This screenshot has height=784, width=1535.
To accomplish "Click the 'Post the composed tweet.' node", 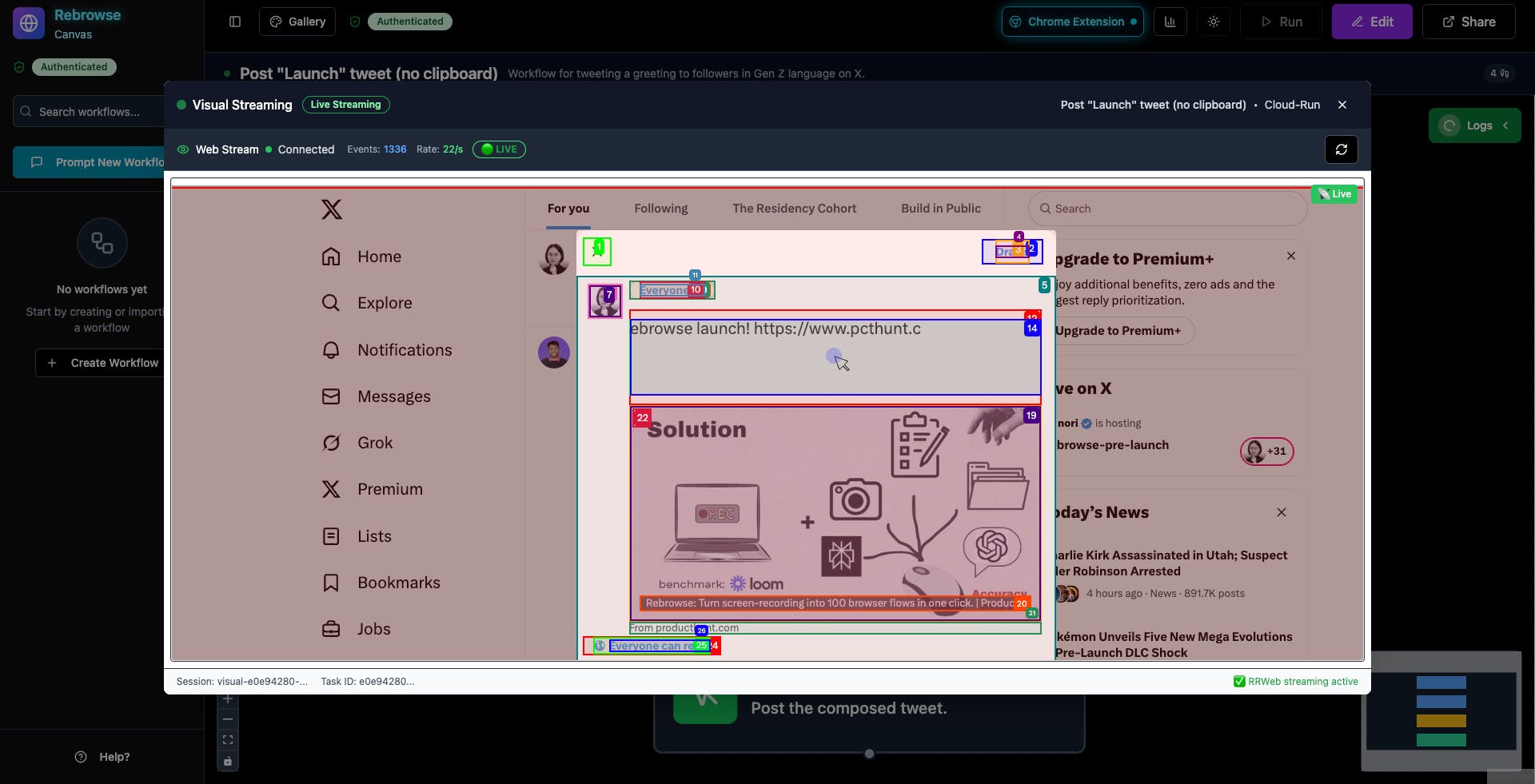I will [x=869, y=723].
